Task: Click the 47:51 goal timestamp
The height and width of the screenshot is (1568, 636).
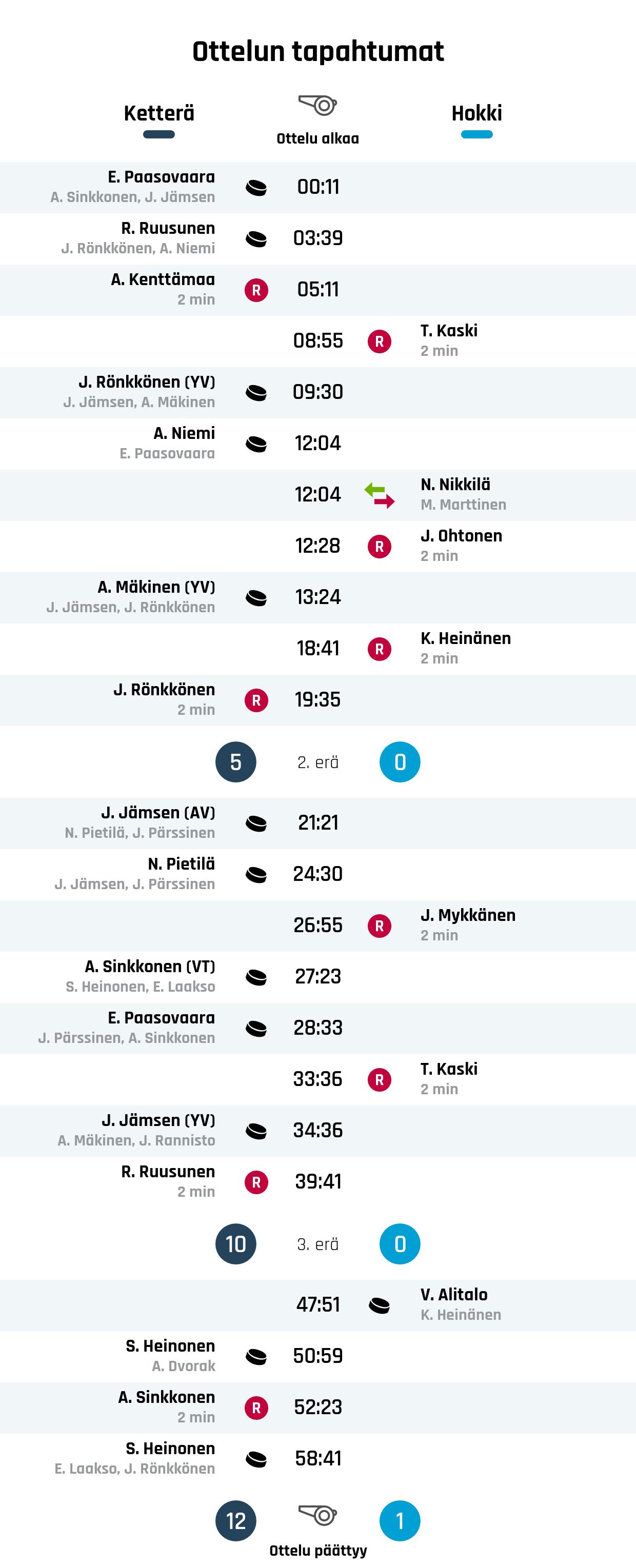Action: 317,1305
